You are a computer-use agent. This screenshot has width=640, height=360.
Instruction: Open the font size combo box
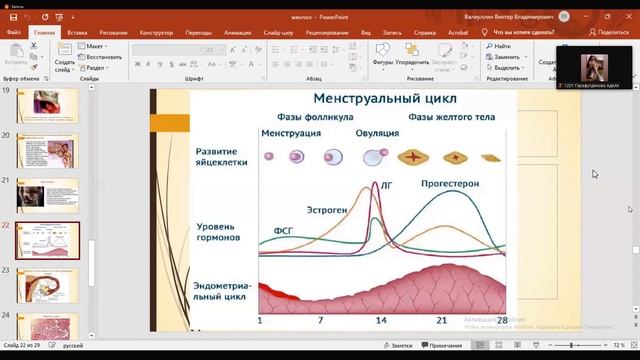tap(215, 50)
